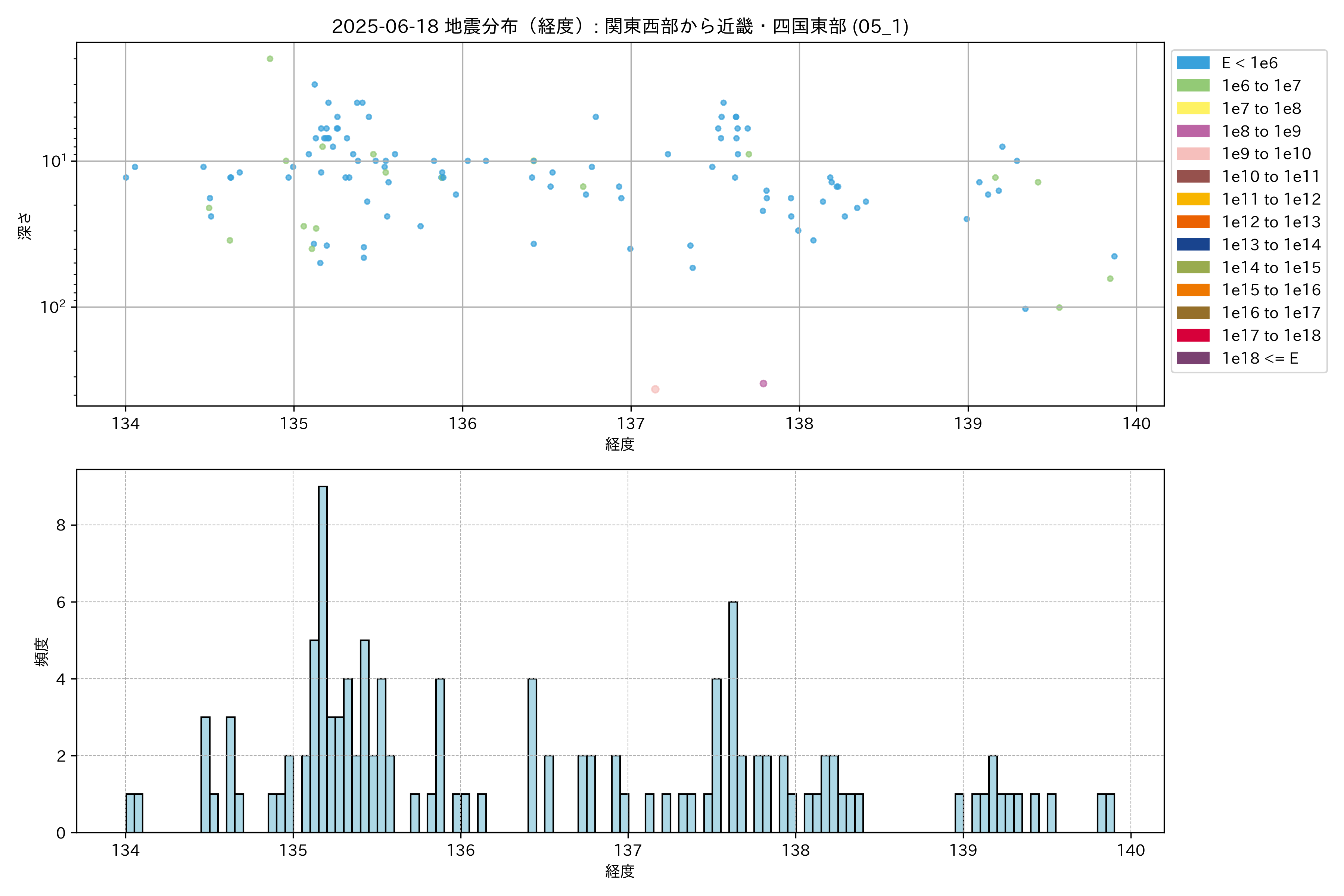Click the chart title text
This screenshot has height=896, width=1344.
(620, 26)
